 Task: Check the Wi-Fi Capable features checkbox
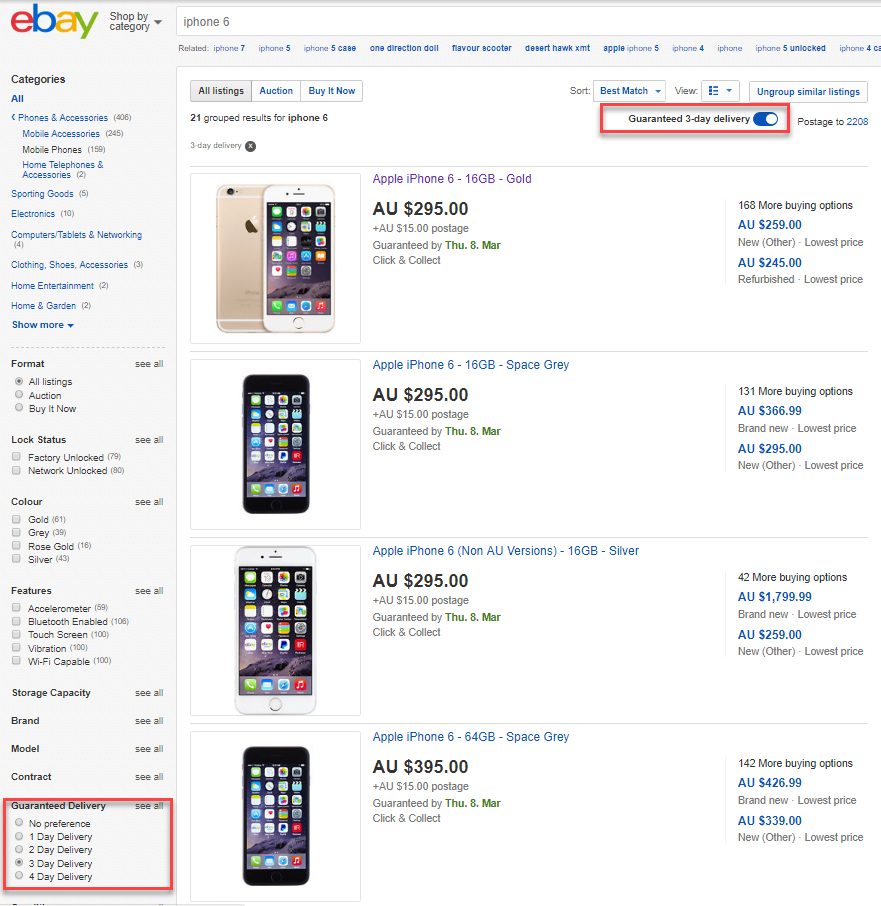pyautogui.click(x=16, y=661)
